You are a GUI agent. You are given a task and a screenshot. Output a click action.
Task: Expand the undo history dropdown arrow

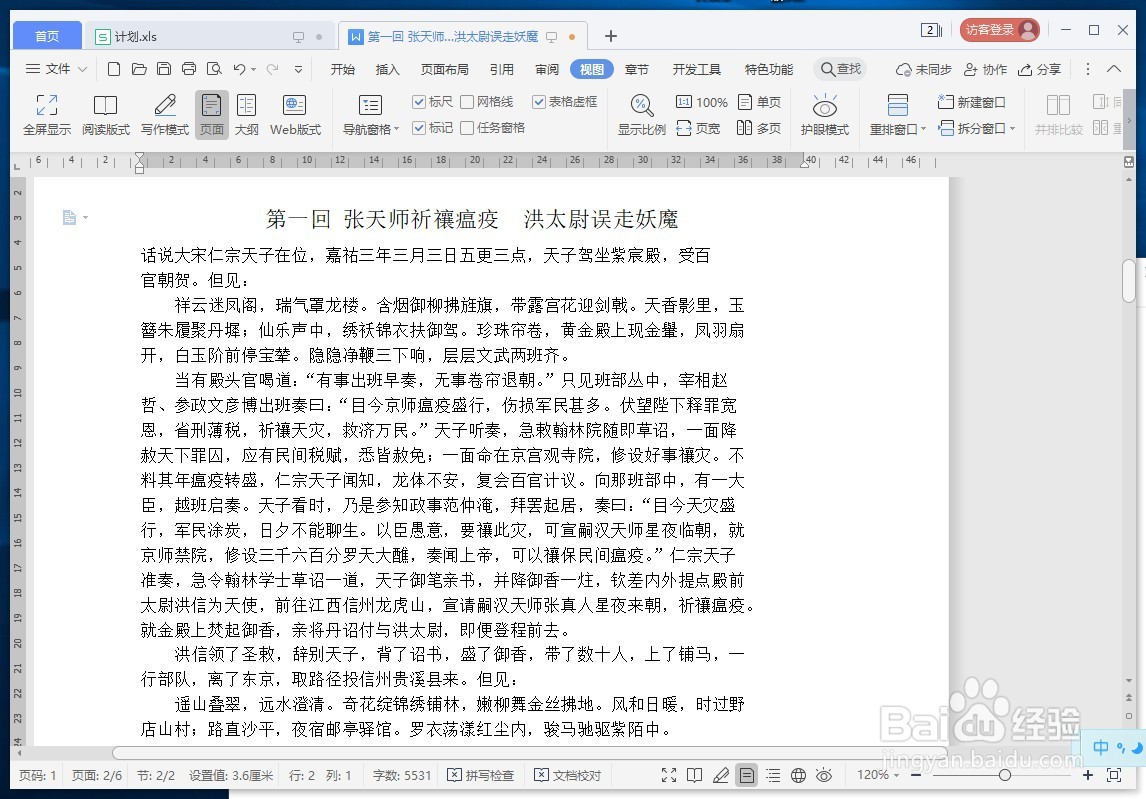[254, 69]
